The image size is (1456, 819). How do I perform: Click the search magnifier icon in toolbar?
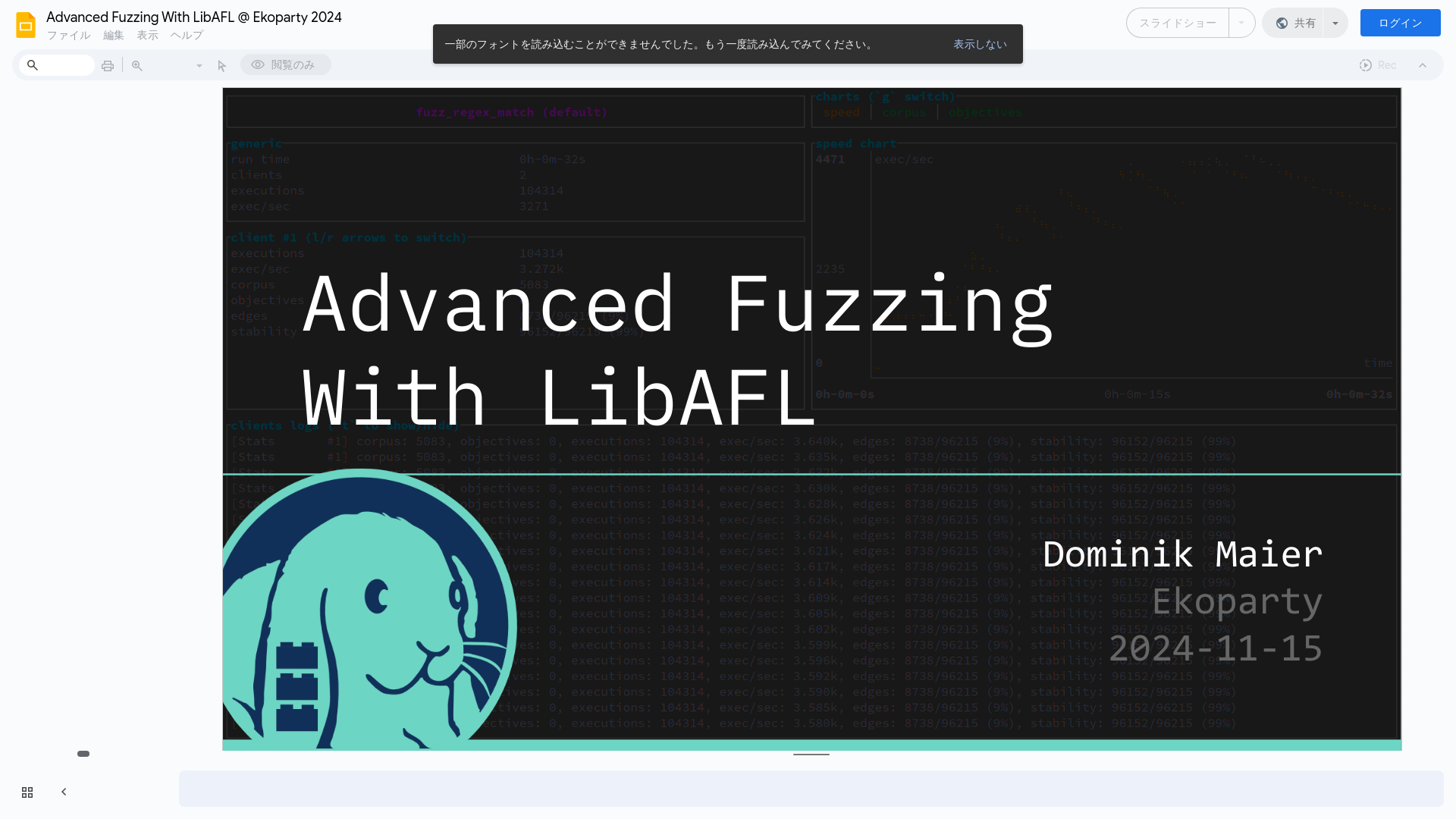coord(33,65)
